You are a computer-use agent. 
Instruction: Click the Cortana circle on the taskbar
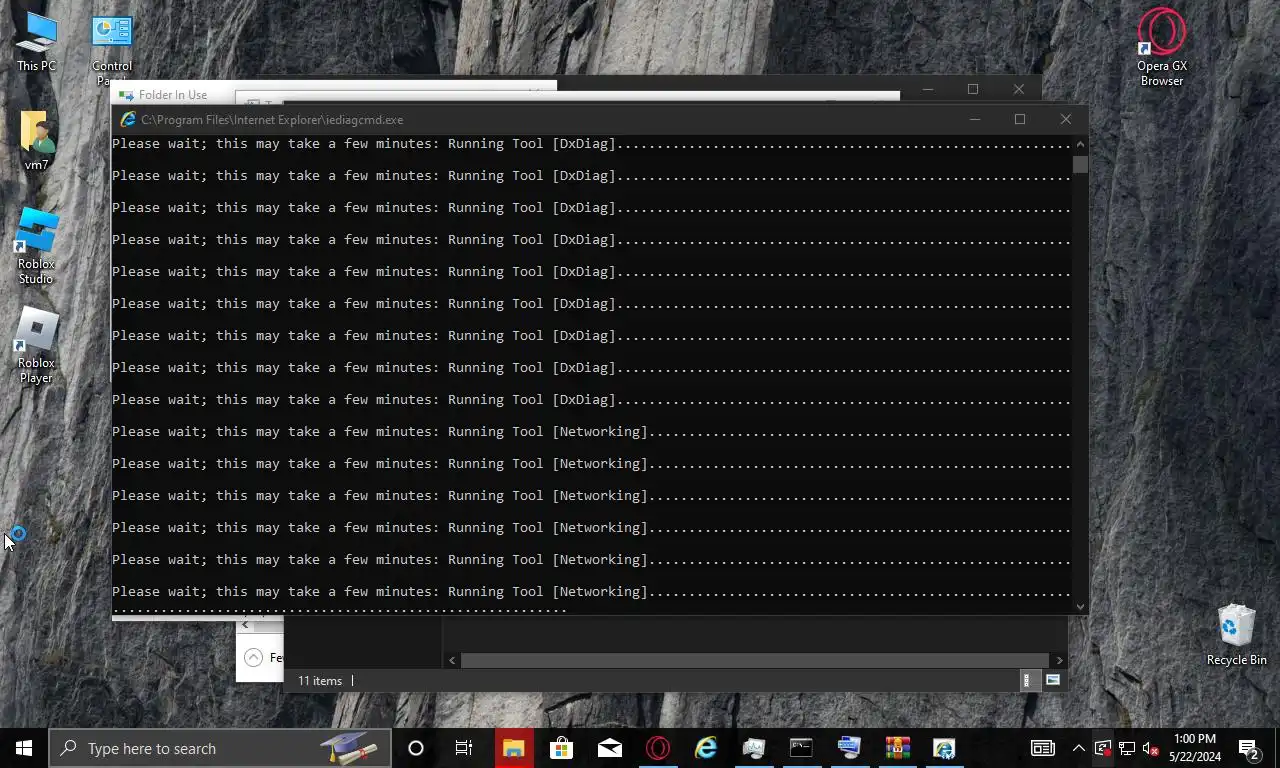pyautogui.click(x=416, y=748)
